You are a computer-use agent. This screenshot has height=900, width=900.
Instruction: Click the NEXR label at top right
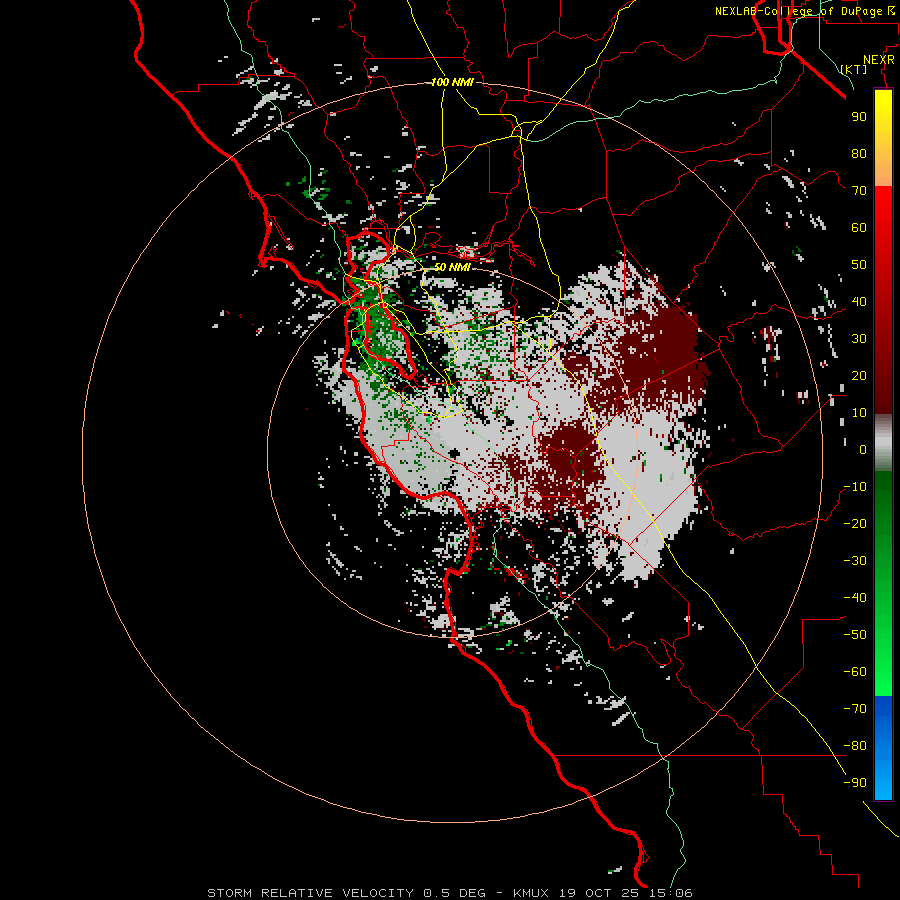(x=879, y=60)
